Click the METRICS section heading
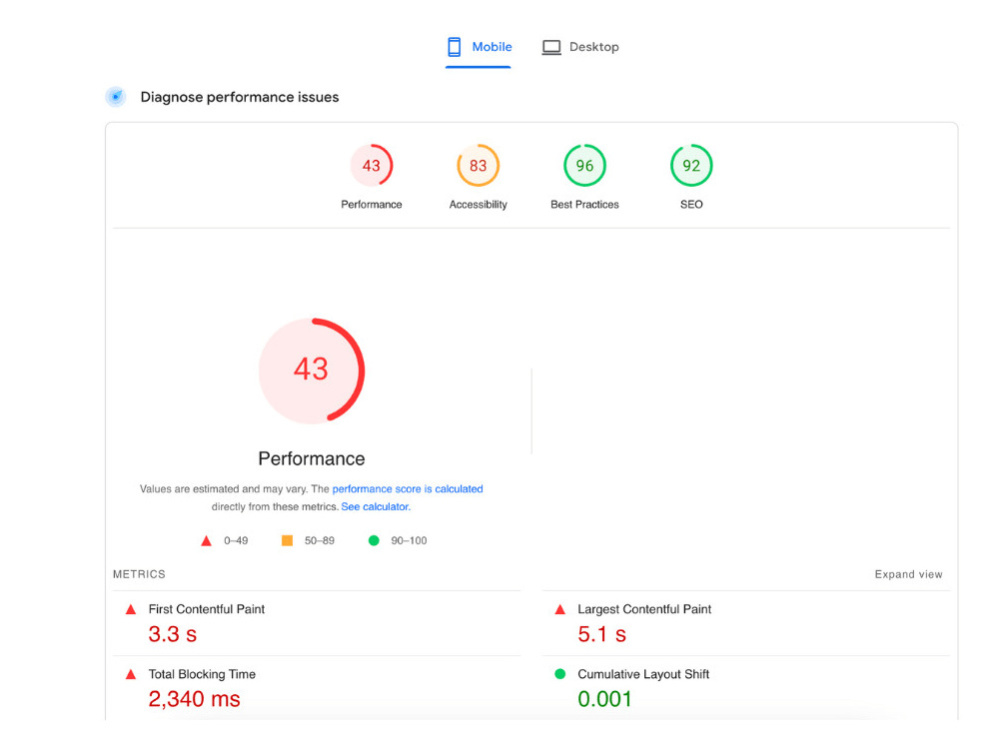 [x=139, y=574]
